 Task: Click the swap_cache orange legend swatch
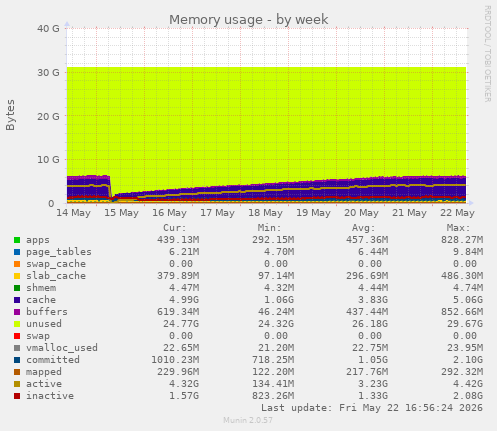(17, 264)
